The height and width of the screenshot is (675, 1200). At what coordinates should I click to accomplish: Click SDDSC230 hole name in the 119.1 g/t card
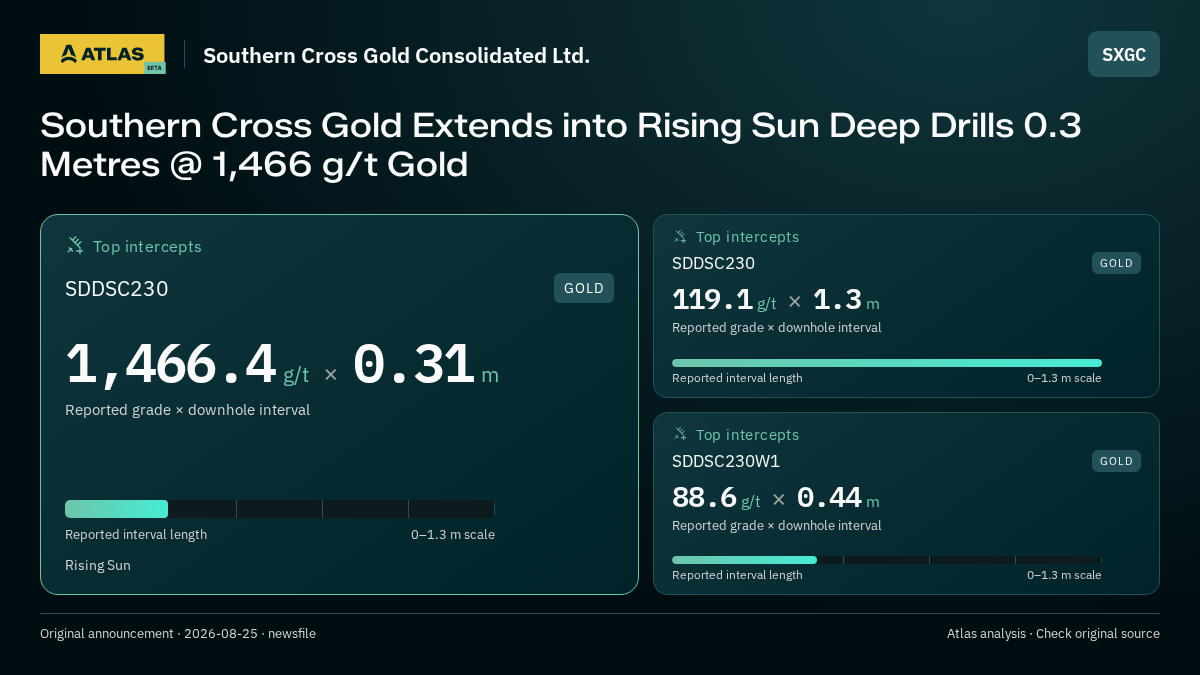714,263
